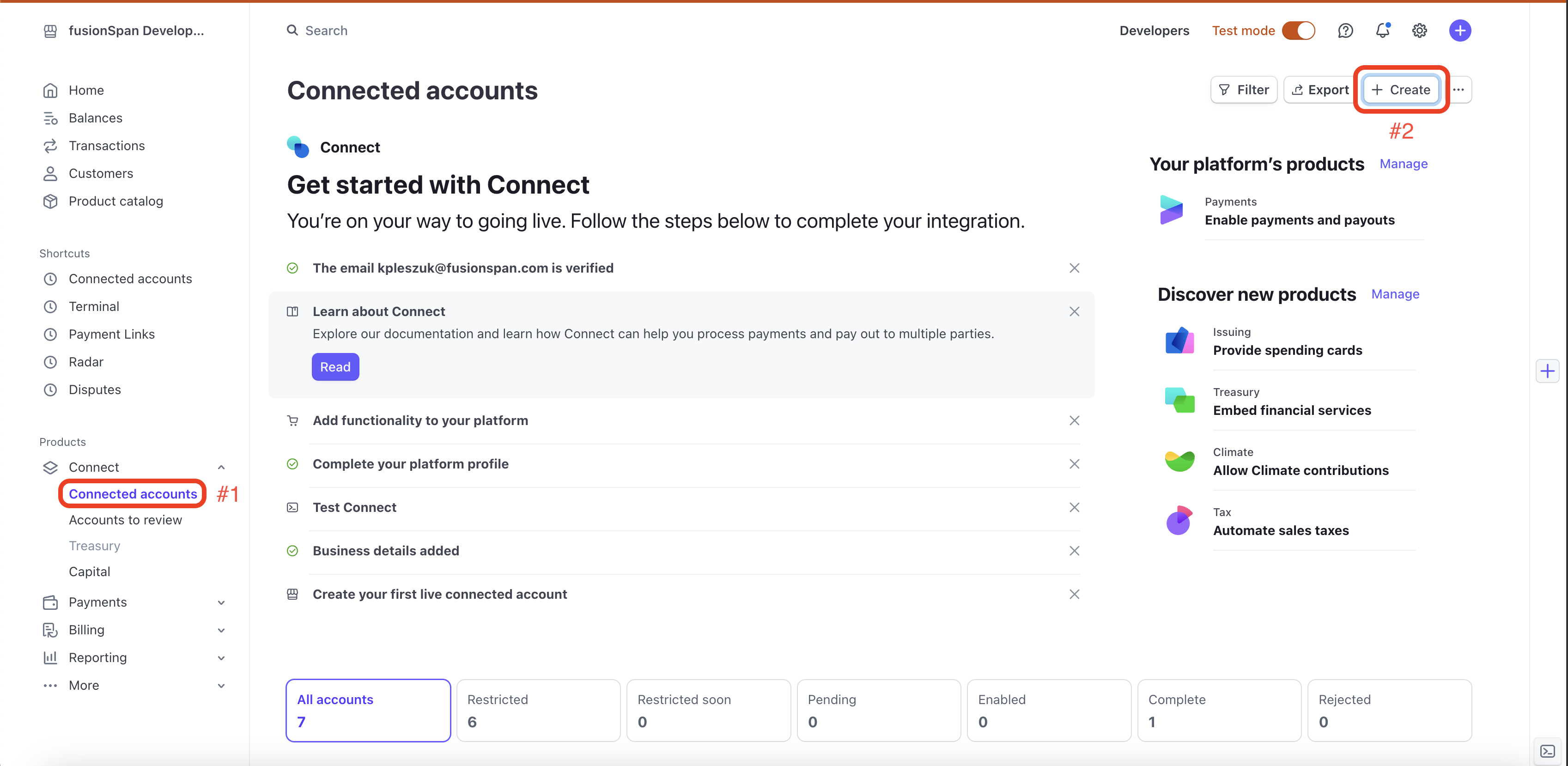Click the plus icon on right edge panel
The image size is (1568, 766).
tap(1547, 371)
